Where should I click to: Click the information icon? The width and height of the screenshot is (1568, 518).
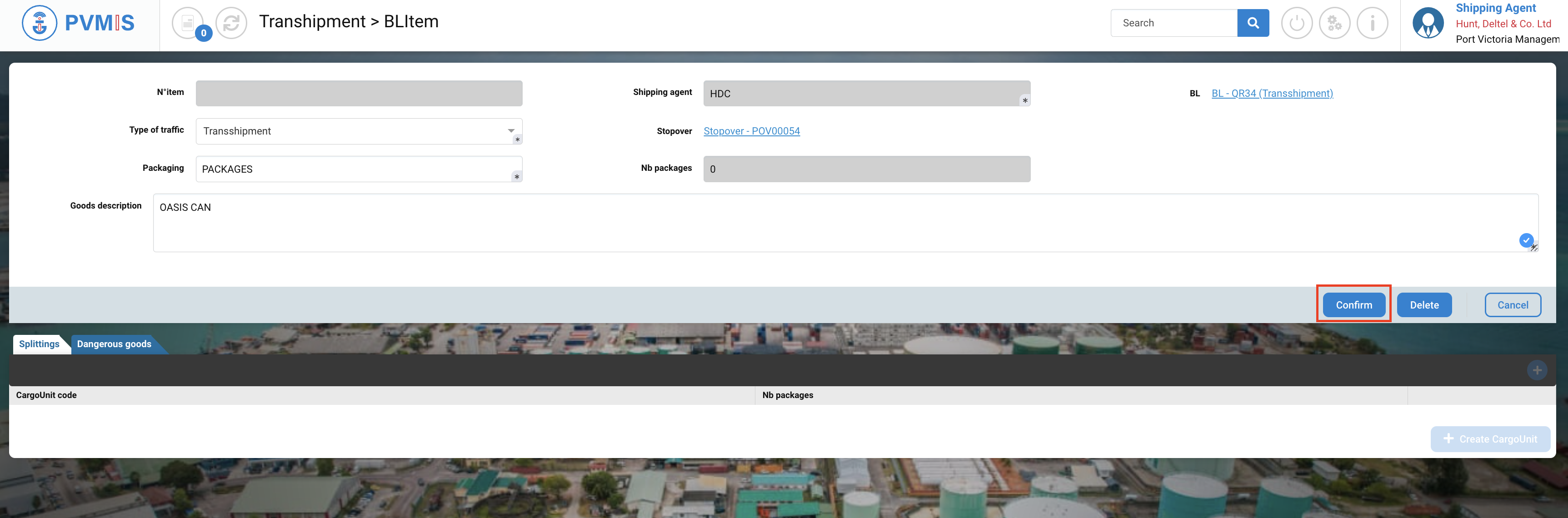(1372, 23)
